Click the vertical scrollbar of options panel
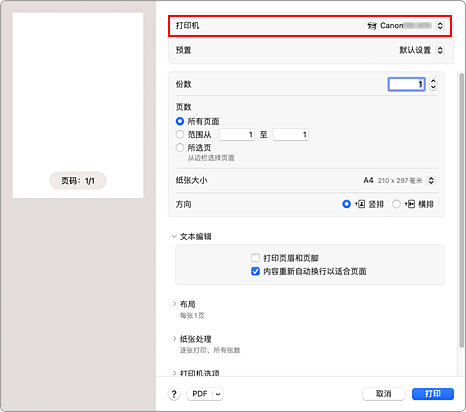This screenshot has height=412, width=466. coord(461,210)
